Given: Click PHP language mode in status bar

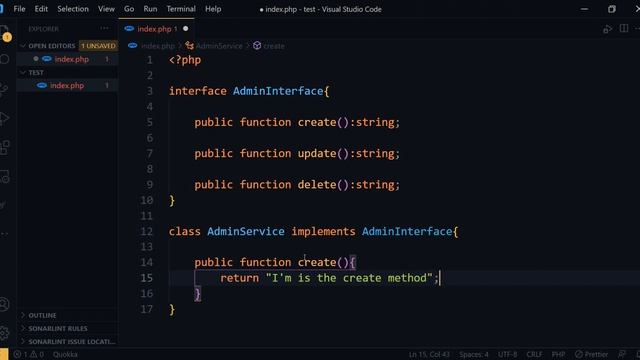Looking at the screenshot, I should click(558, 354).
